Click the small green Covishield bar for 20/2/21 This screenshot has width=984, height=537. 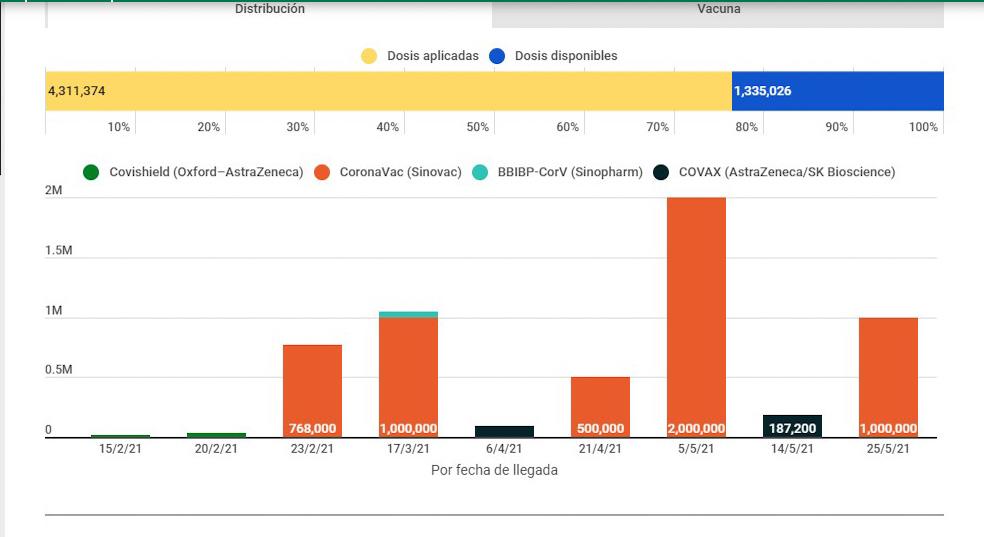click(x=216, y=435)
